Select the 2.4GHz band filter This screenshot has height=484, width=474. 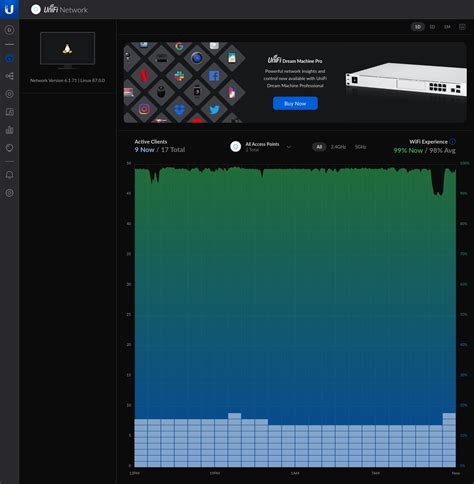point(338,147)
